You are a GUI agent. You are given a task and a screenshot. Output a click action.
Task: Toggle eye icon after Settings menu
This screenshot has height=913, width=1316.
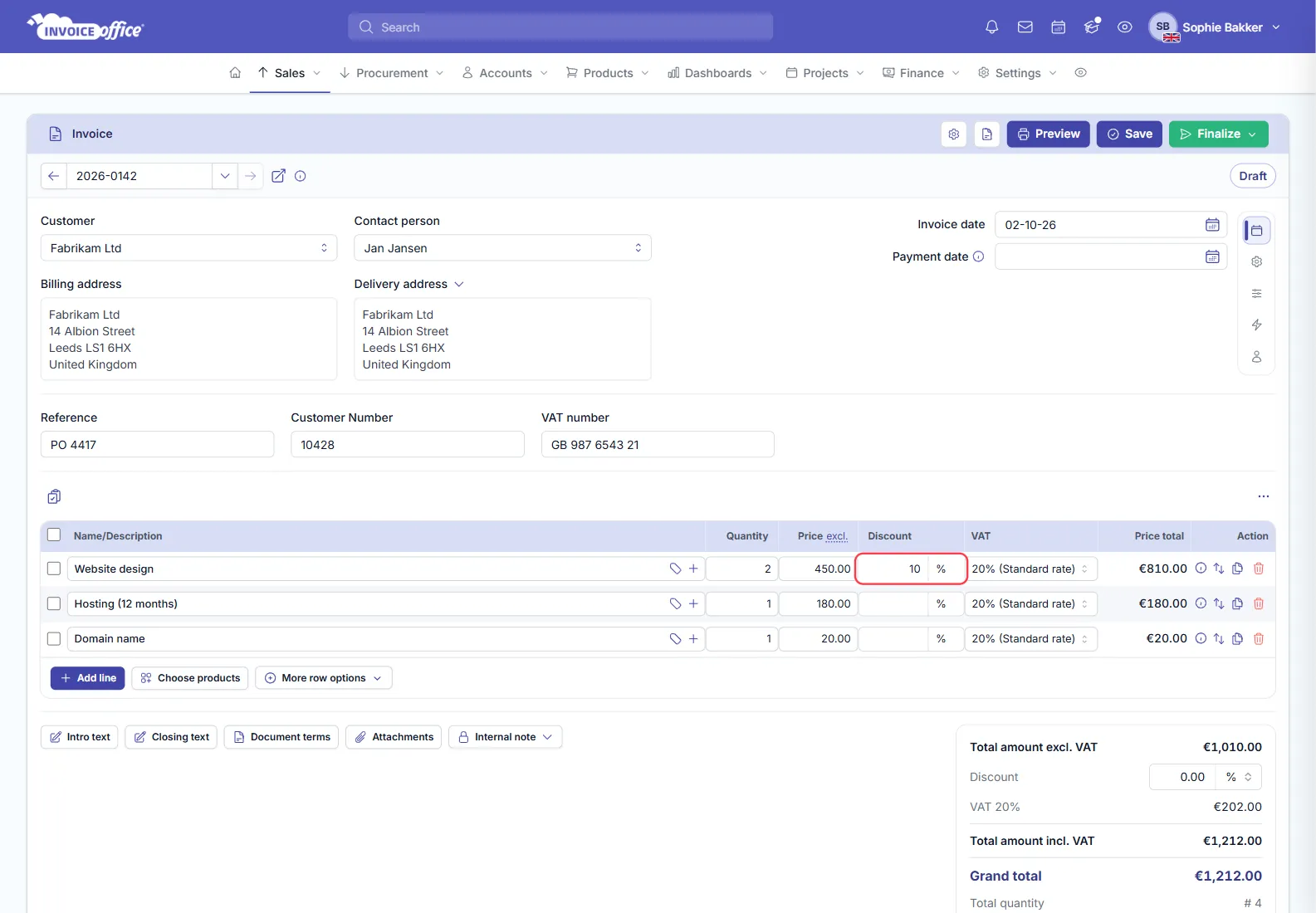pyautogui.click(x=1081, y=73)
